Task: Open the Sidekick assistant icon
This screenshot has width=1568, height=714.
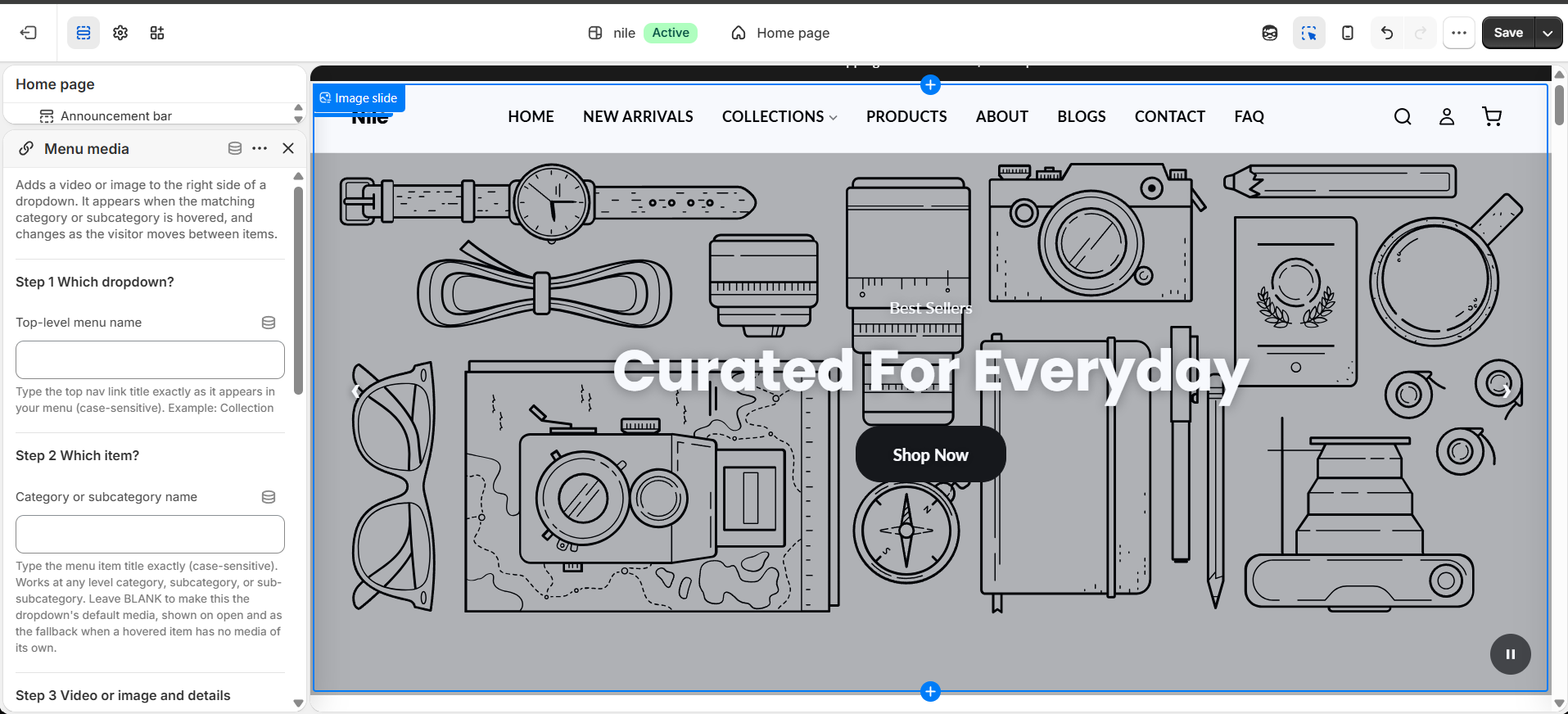Action: click(x=1270, y=33)
